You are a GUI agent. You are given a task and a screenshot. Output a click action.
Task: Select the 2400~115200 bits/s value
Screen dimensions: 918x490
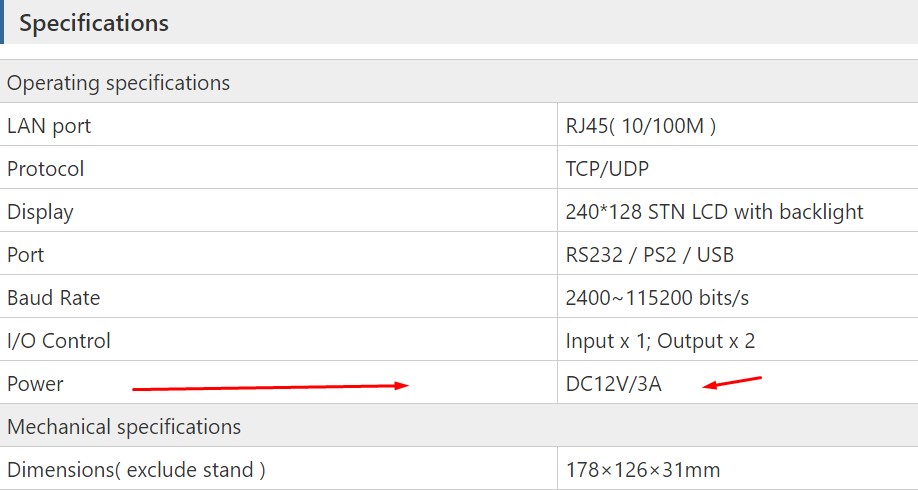coord(657,298)
